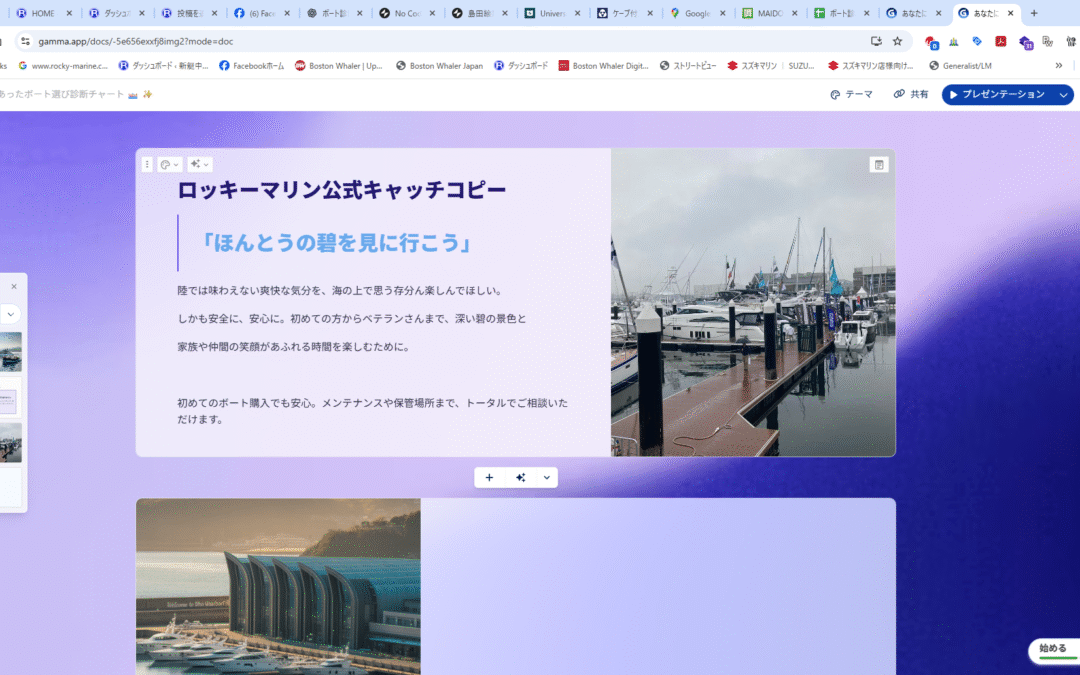1080x675 pixels.
Task: Open Boston Whaler Digit... bookmark
Action: pyautogui.click(x=603, y=66)
